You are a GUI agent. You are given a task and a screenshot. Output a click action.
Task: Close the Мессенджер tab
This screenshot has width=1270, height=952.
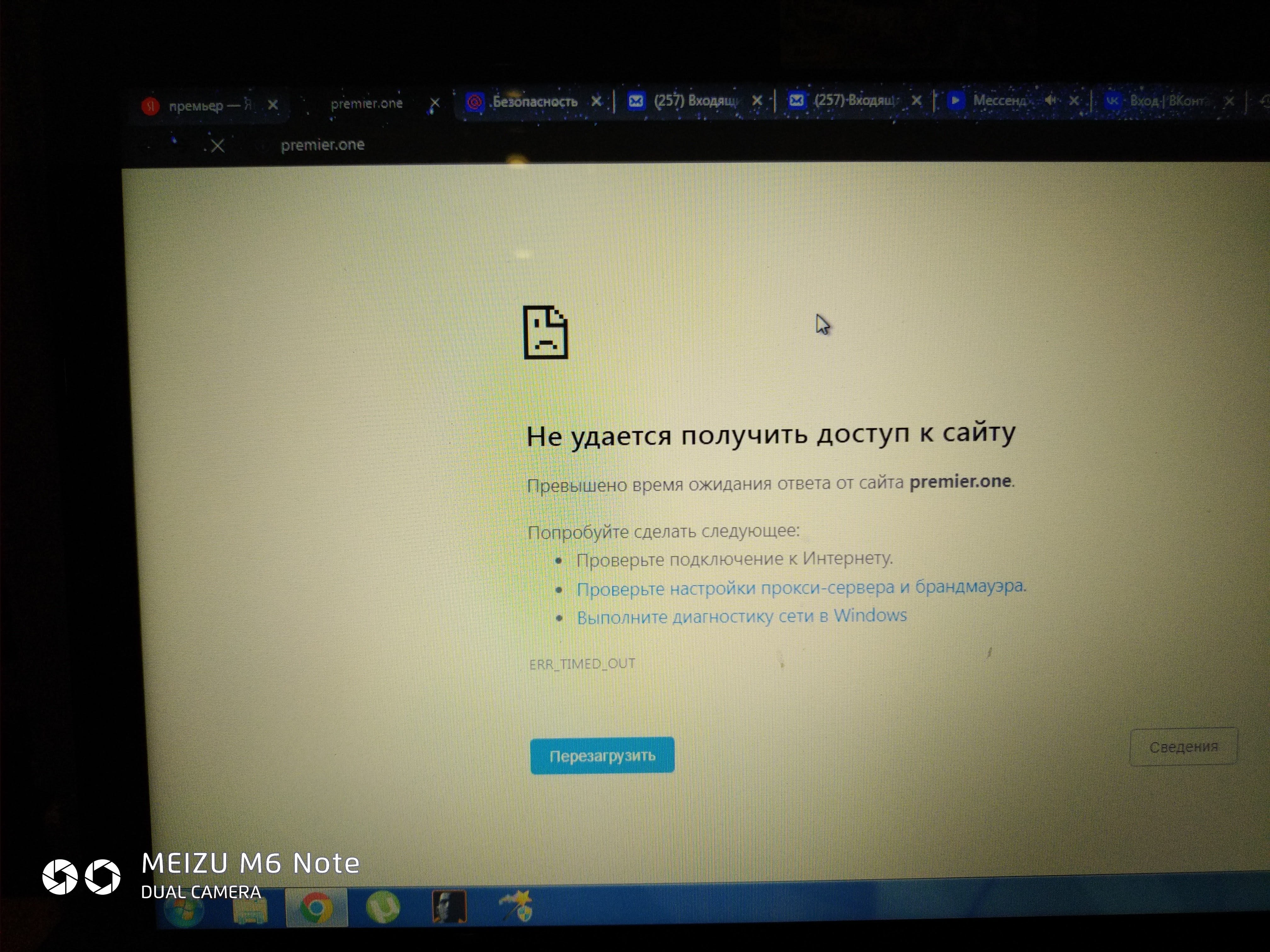click(x=1074, y=100)
